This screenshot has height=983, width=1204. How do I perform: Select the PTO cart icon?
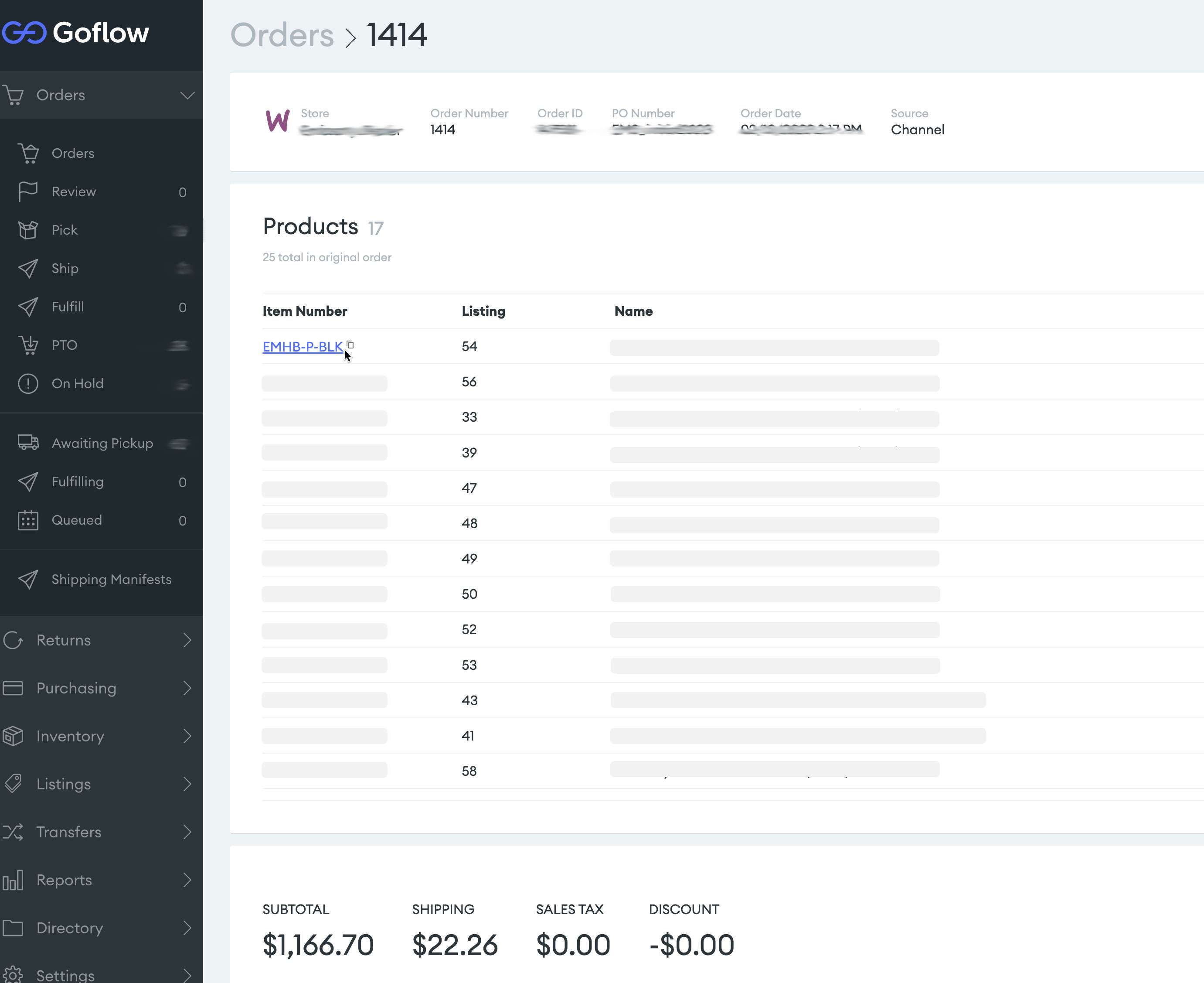coord(28,345)
